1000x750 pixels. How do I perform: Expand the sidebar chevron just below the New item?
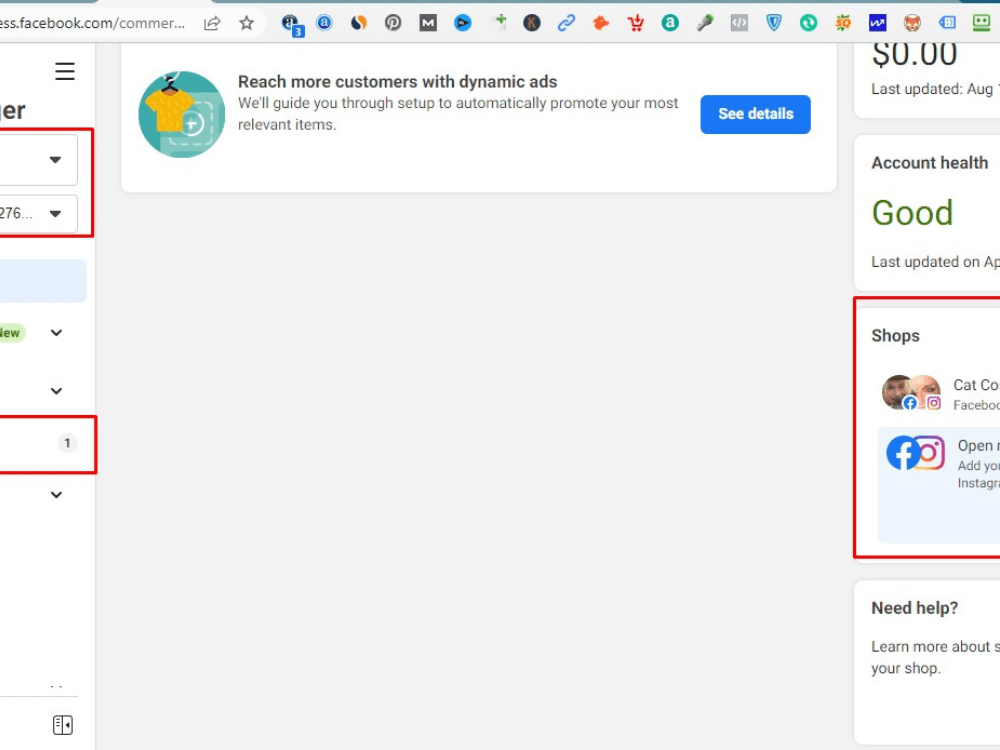(x=56, y=390)
